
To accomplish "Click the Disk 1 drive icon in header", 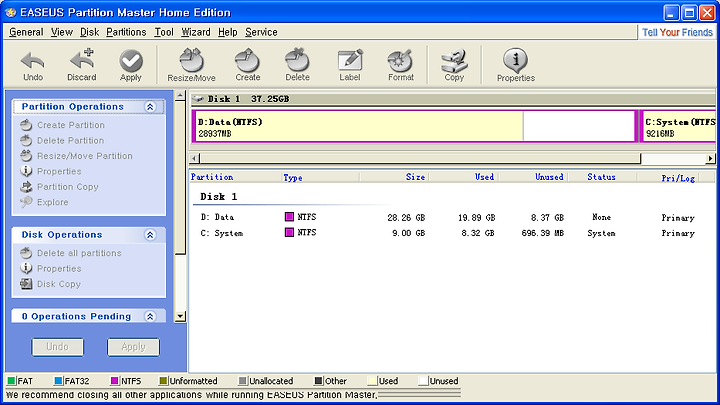I will coord(198,99).
